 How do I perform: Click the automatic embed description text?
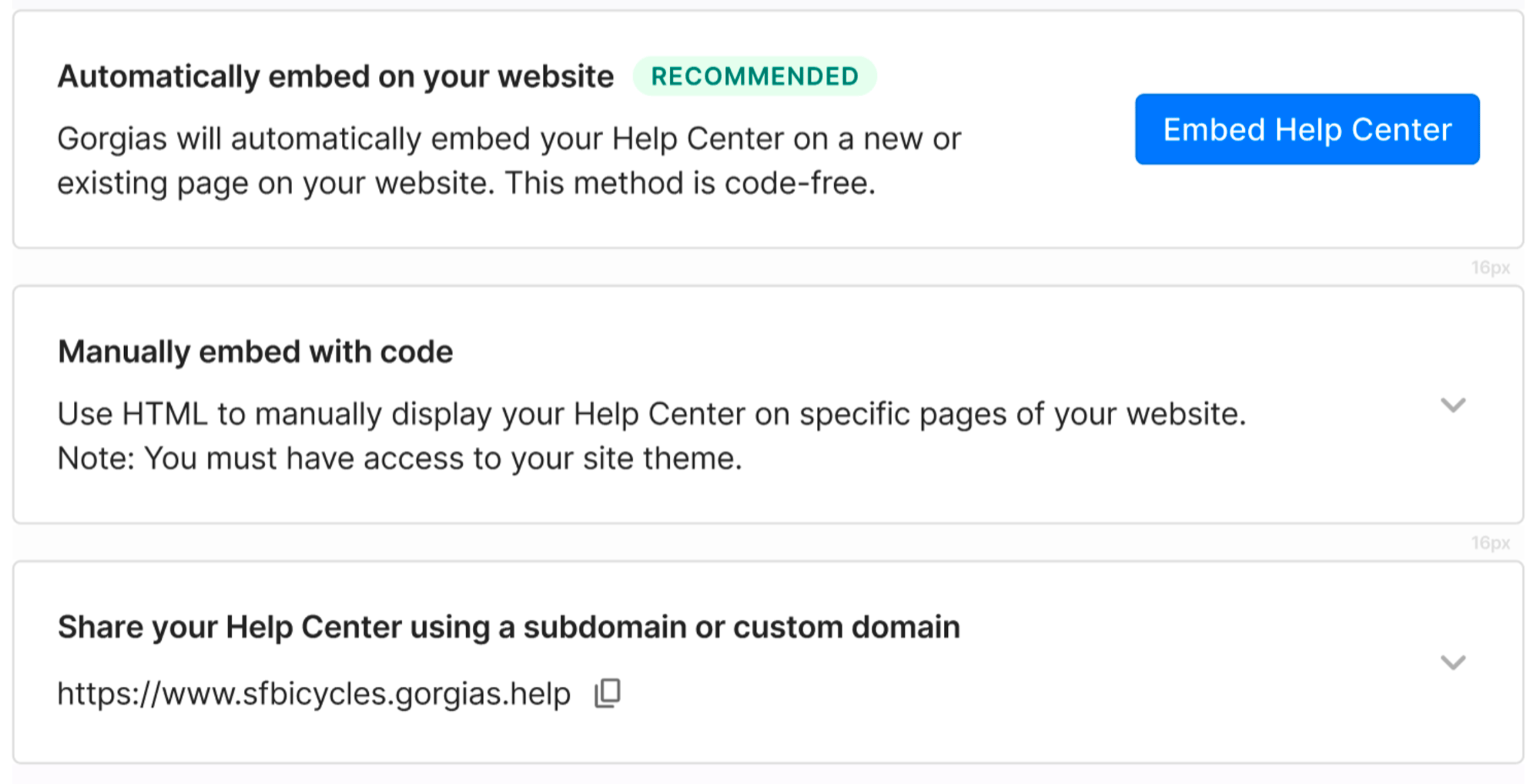pos(509,159)
